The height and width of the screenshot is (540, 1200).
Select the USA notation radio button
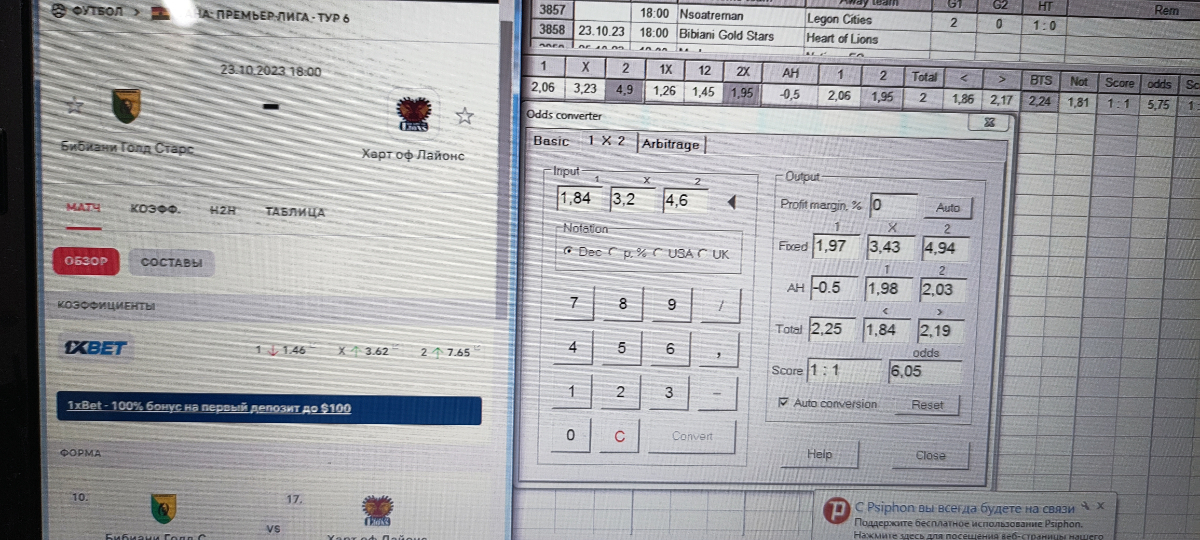658,254
